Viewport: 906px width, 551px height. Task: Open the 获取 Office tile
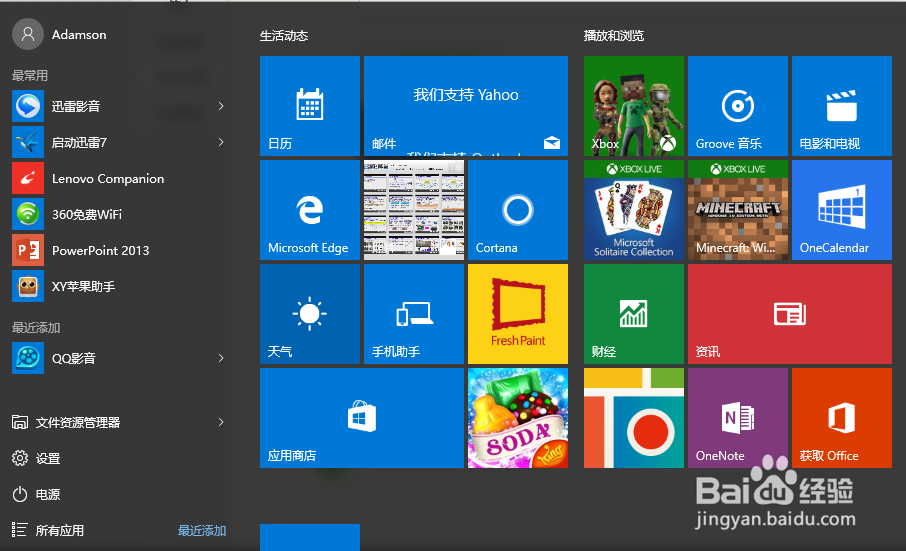pos(842,418)
